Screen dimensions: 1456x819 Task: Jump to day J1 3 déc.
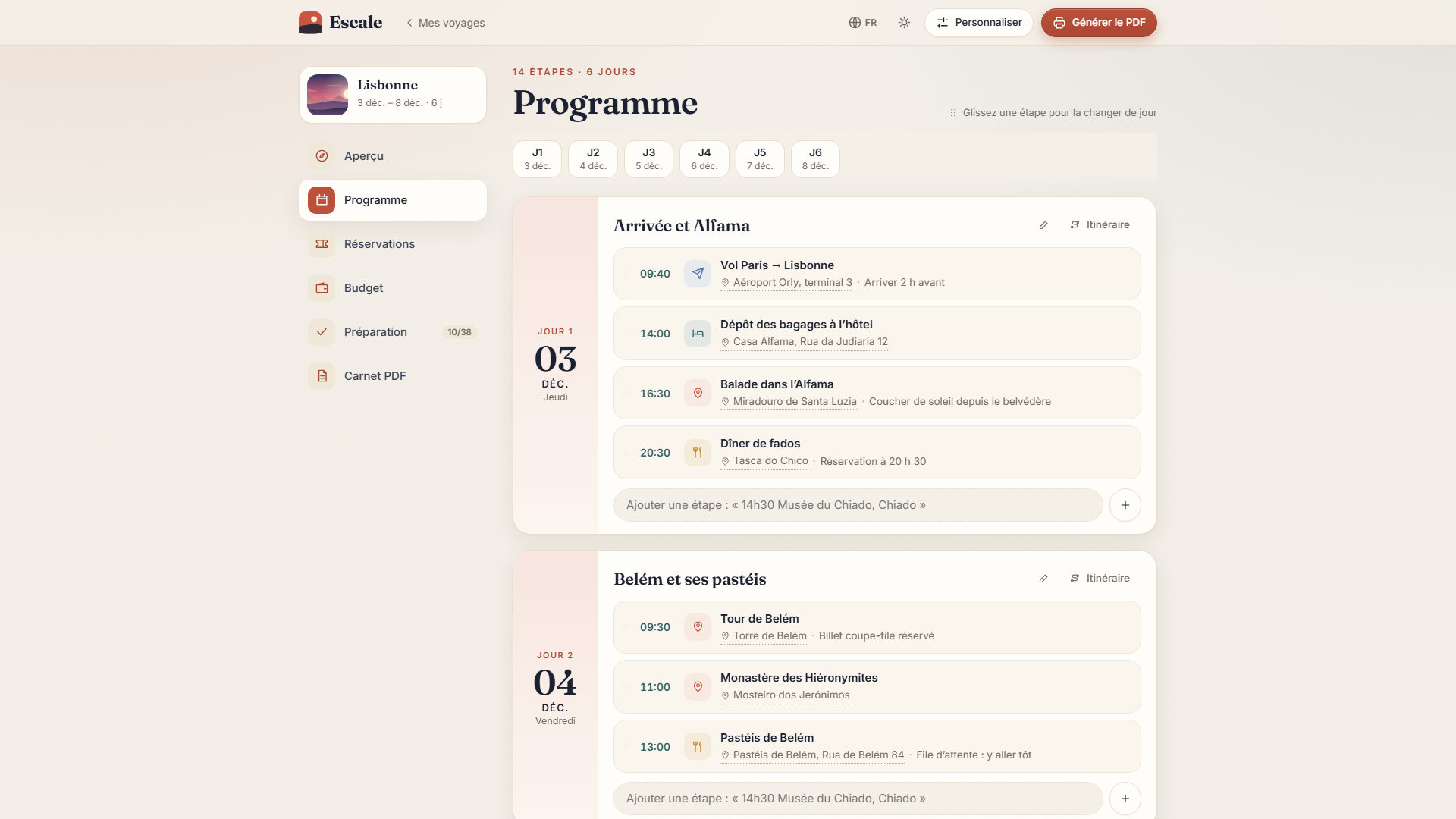pyautogui.click(x=537, y=159)
